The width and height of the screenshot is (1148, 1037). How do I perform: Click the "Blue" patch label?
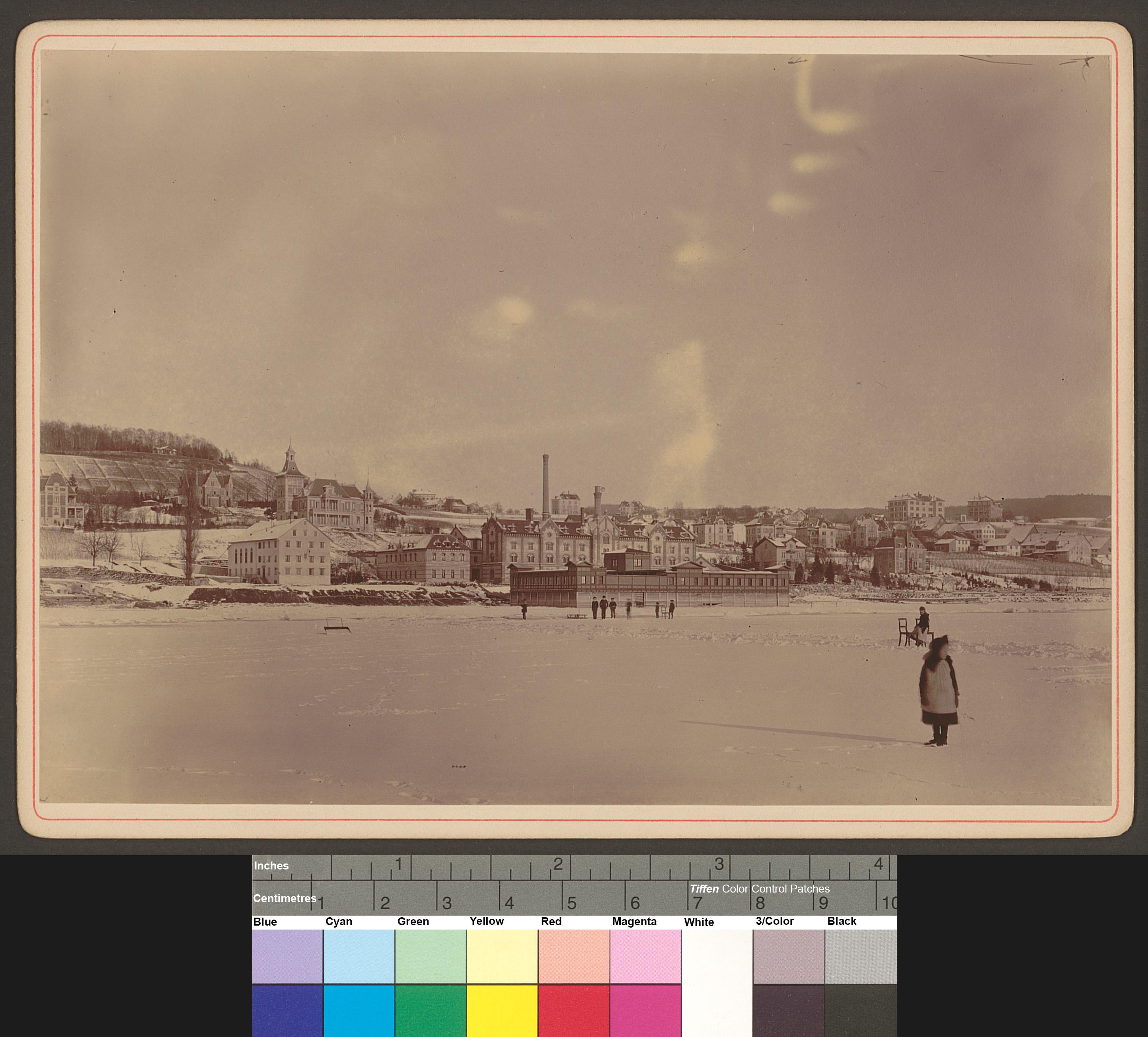(265, 921)
